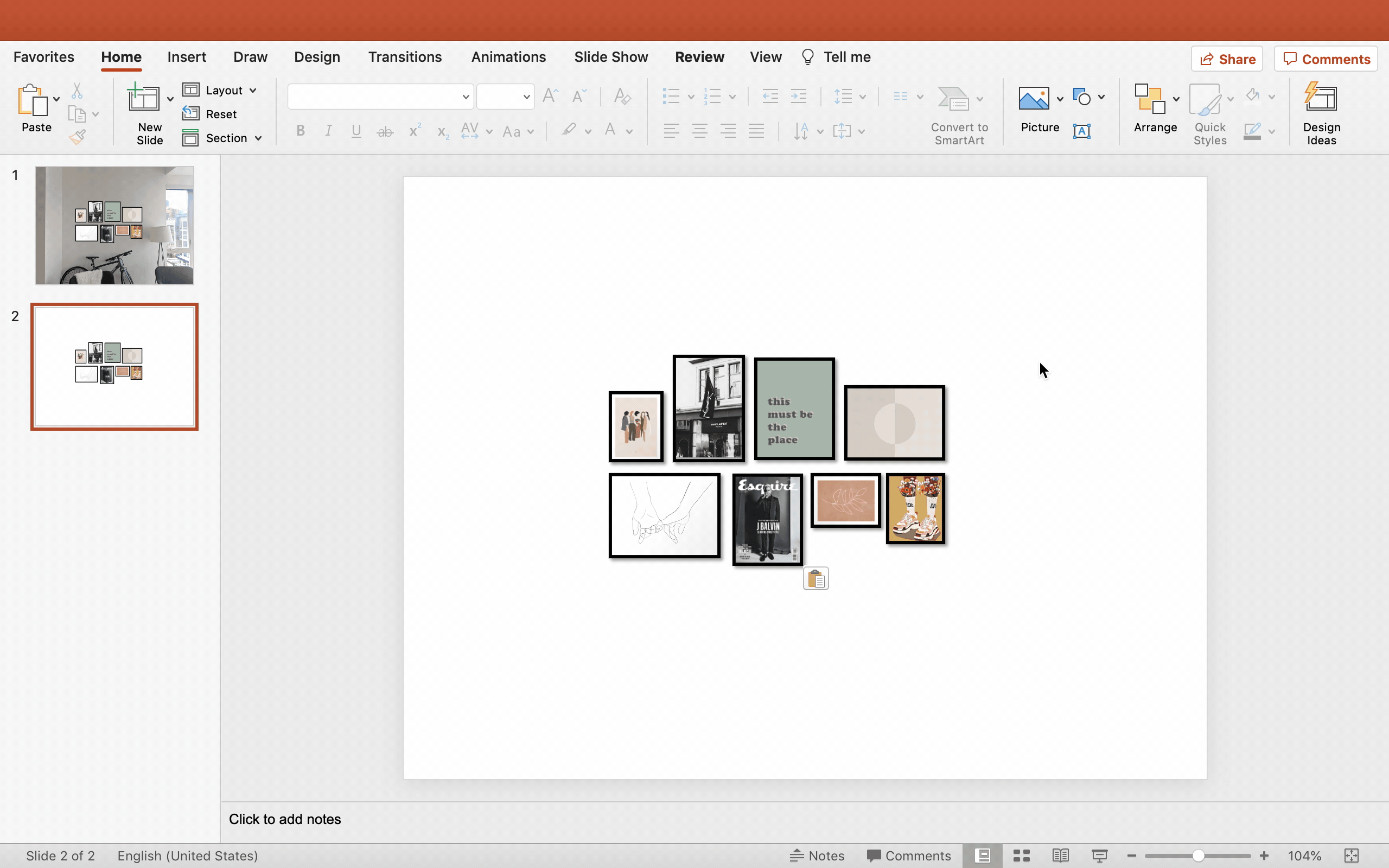The height and width of the screenshot is (868, 1389).
Task: Toggle Bold formatting
Action: click(x=300, y=131)
